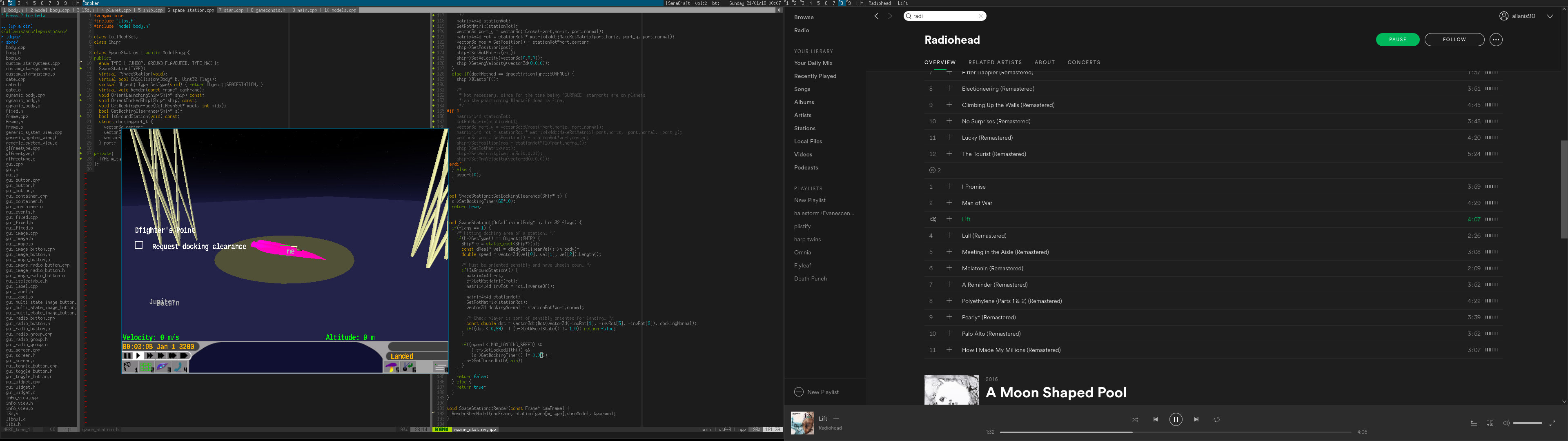Screen dimensions: 1568x441
Task: Check the Request docking clearance box
Action: pyautogui.click(x=139, y=245)
